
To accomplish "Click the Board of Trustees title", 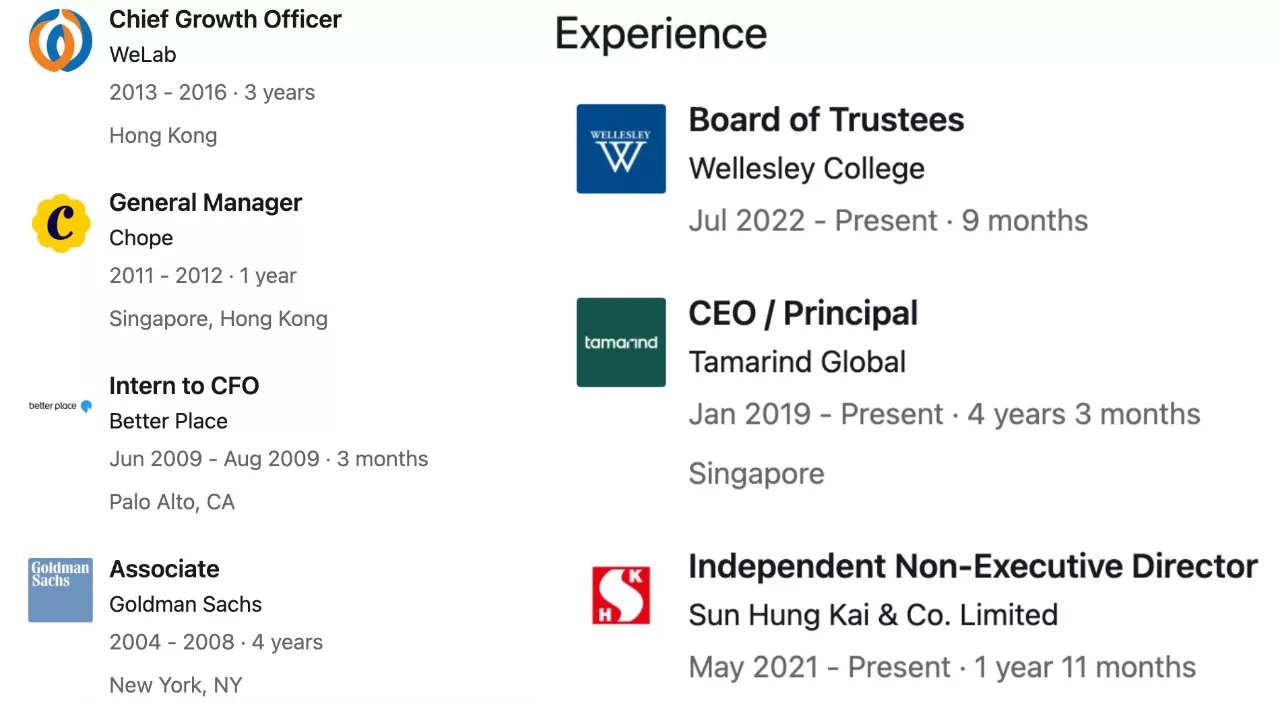I will coord(826,120).
